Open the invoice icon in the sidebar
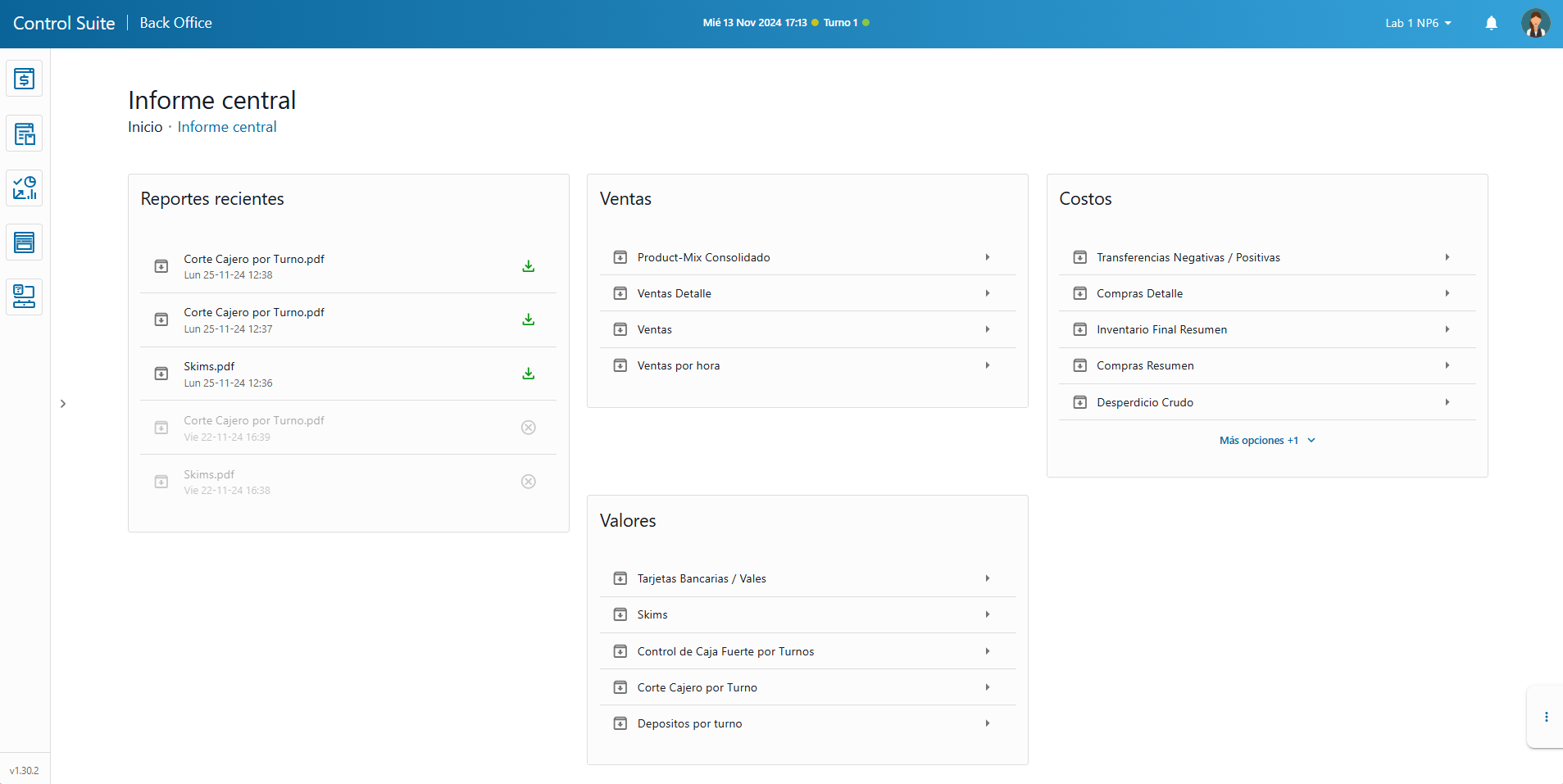The image size is (1563, 784). (x=24, y=79)
